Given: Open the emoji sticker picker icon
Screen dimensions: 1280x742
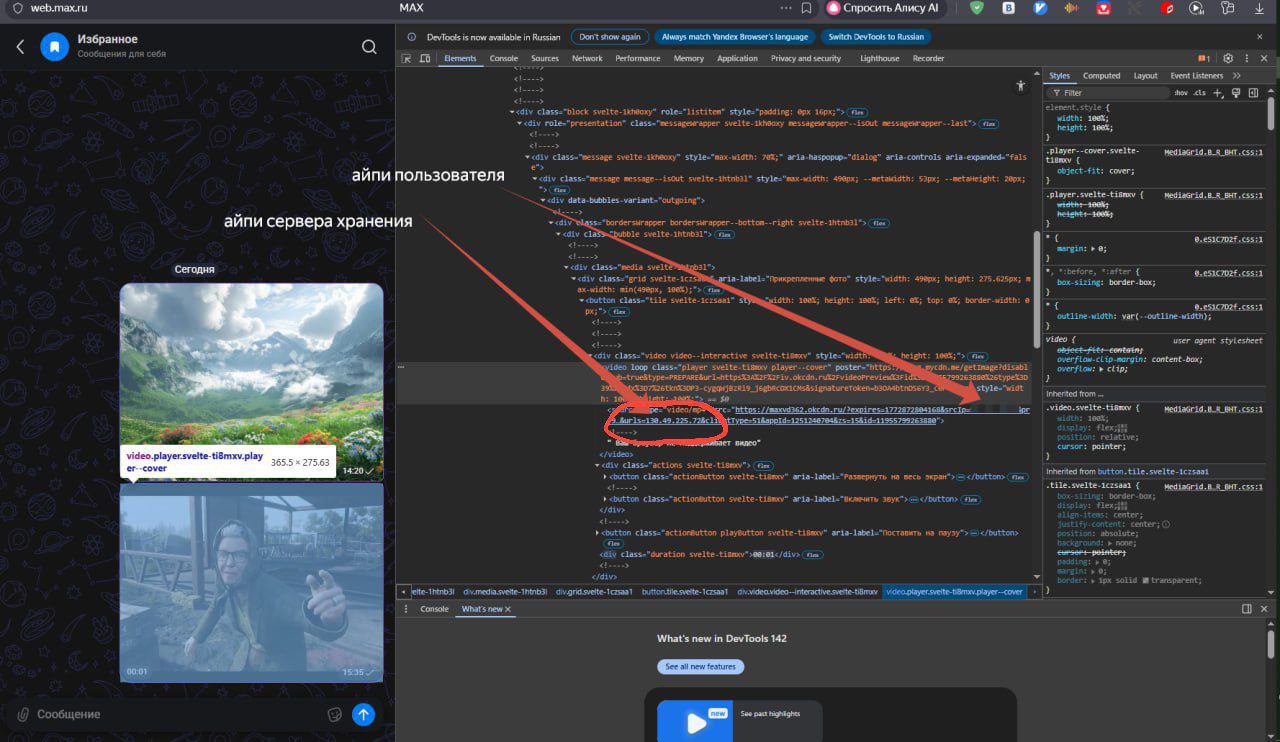Looking at the screenshot, I should tap(335, 714).
